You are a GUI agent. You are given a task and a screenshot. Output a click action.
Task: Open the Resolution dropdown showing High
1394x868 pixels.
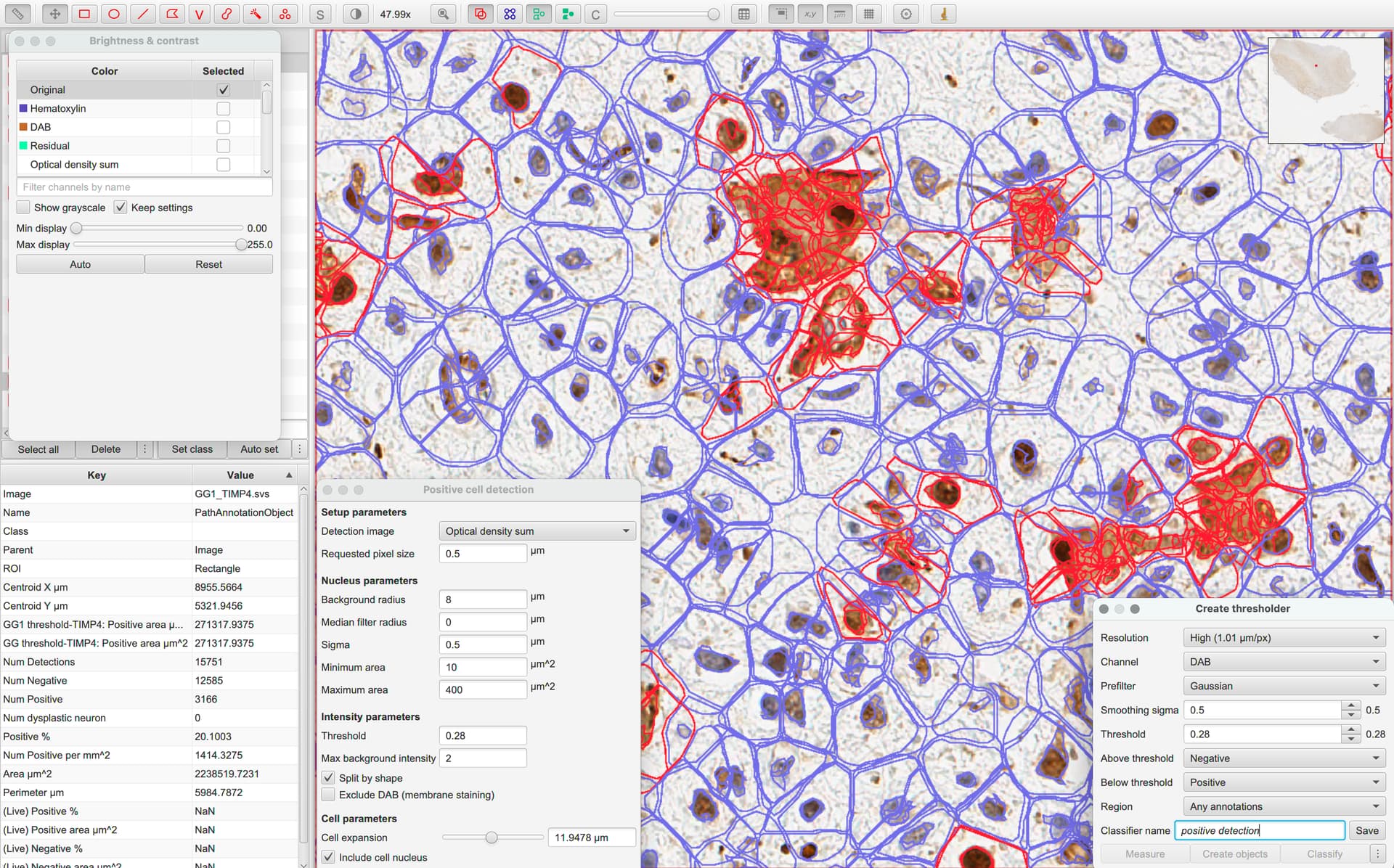tap(1284, 637)
